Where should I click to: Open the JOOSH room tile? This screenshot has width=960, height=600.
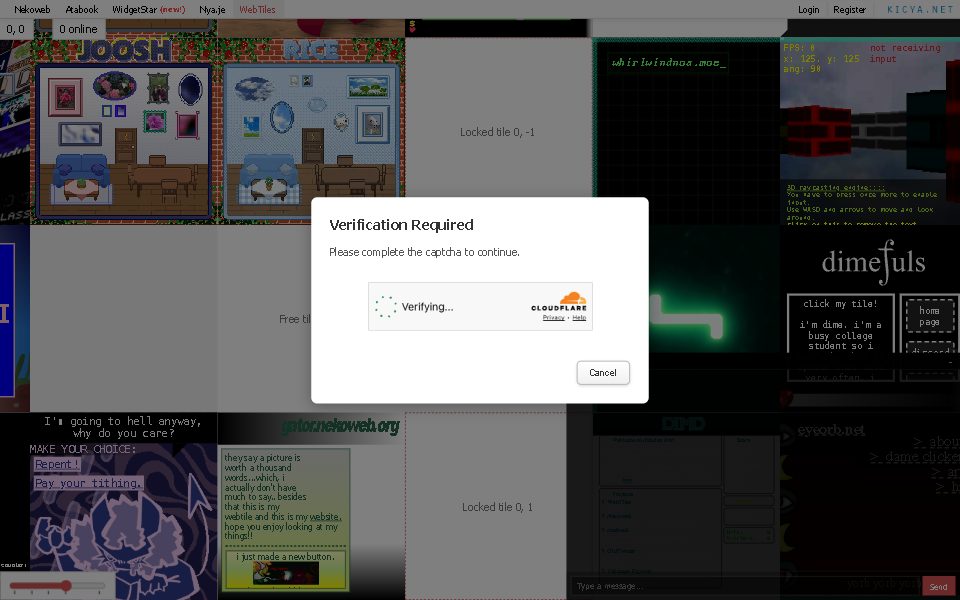coord(123,131)
